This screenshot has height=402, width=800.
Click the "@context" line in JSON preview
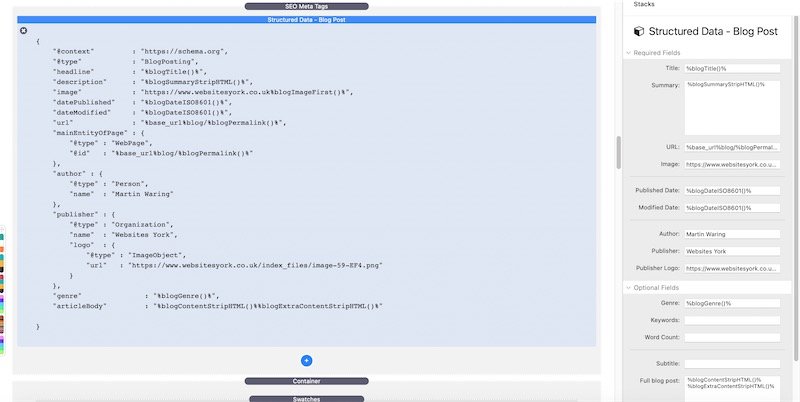pyautogui.click(x=140, y=52)
